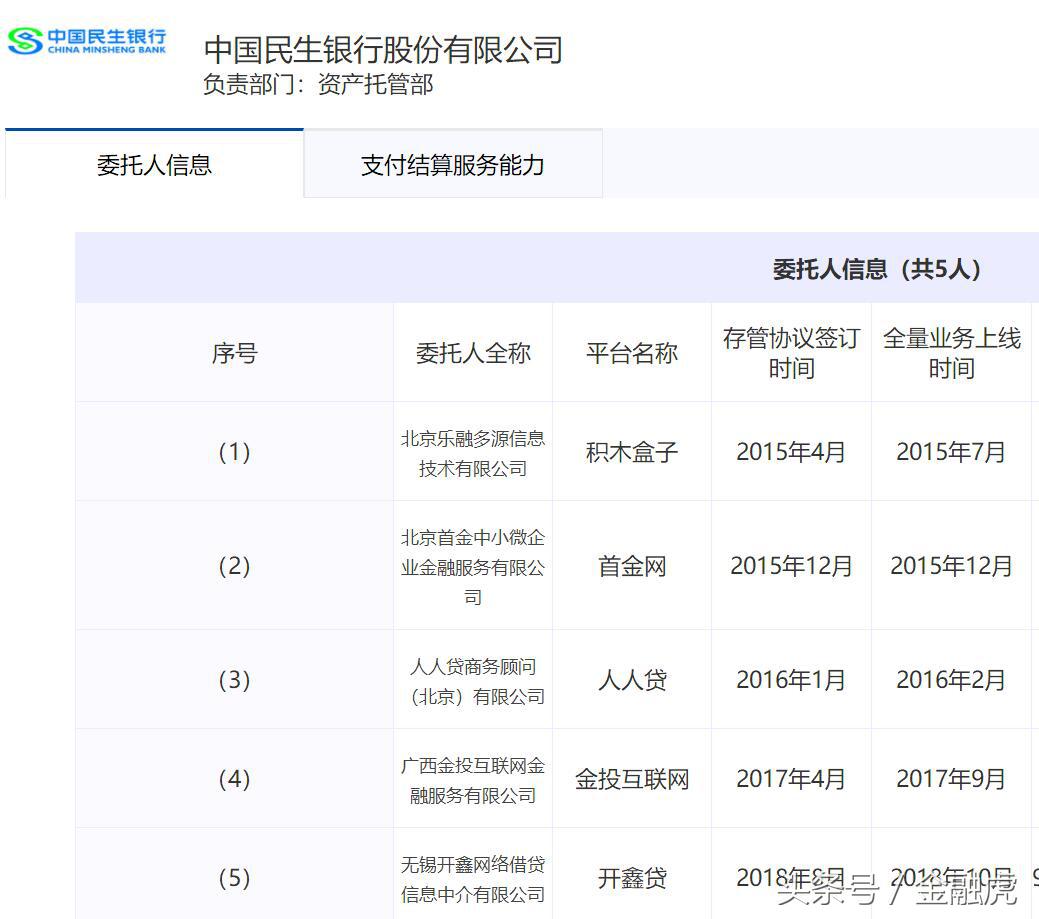Click the China Minsheng Bank logo
This screenshot has width=1039, height=919.
click(87, 41)
